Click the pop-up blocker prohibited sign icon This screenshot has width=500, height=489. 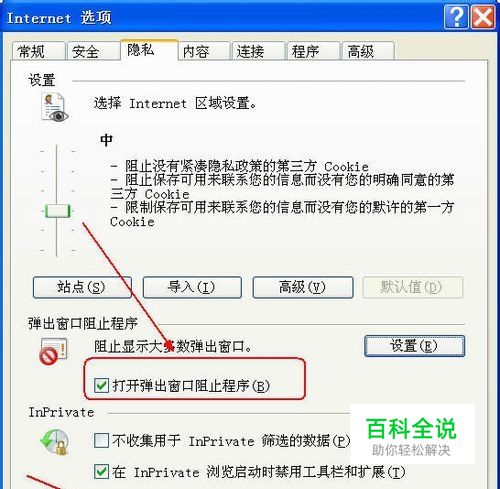53,352
